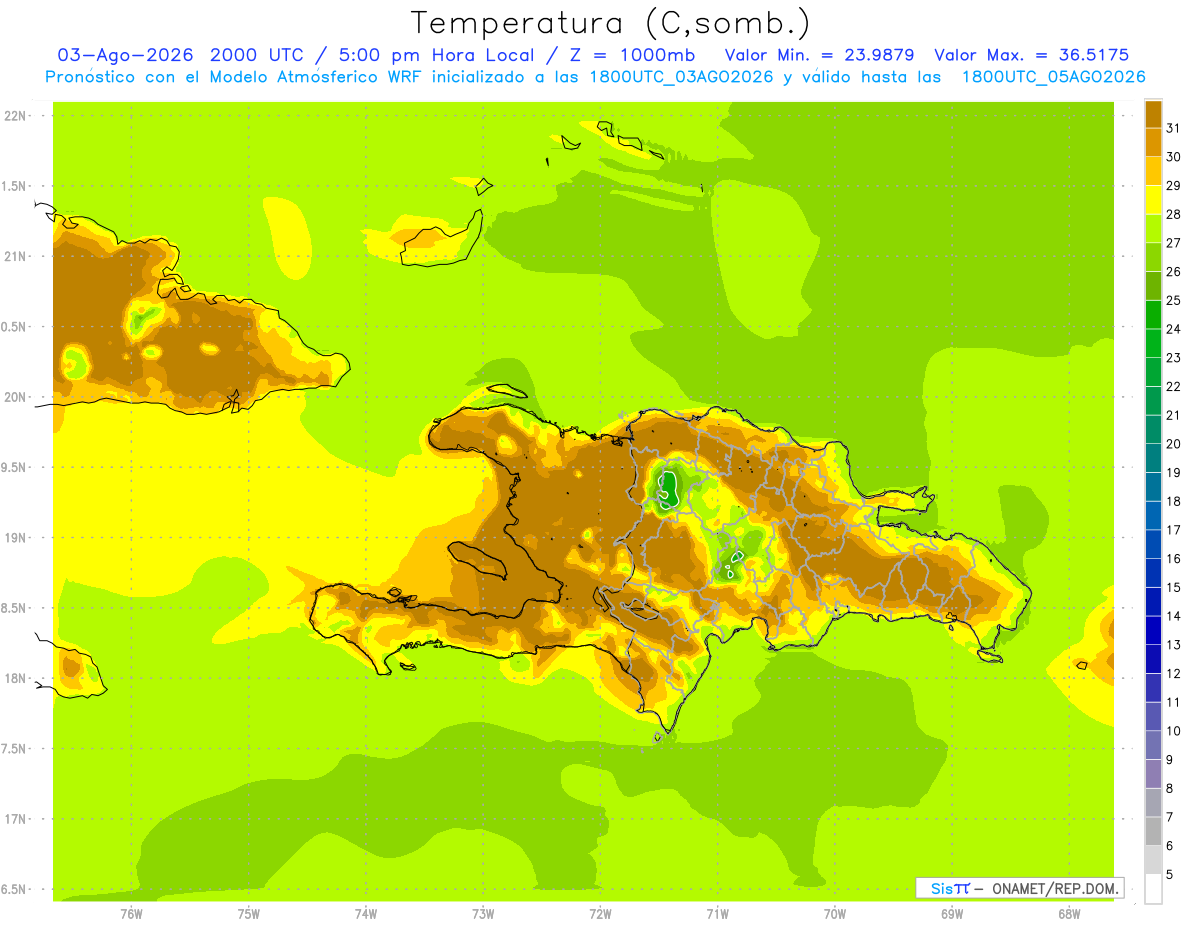The width and height of the screenshot is (1200, 927).
Task: Click the "1800UTC_03AGO2026" initialization time
Action: point(682,77)
